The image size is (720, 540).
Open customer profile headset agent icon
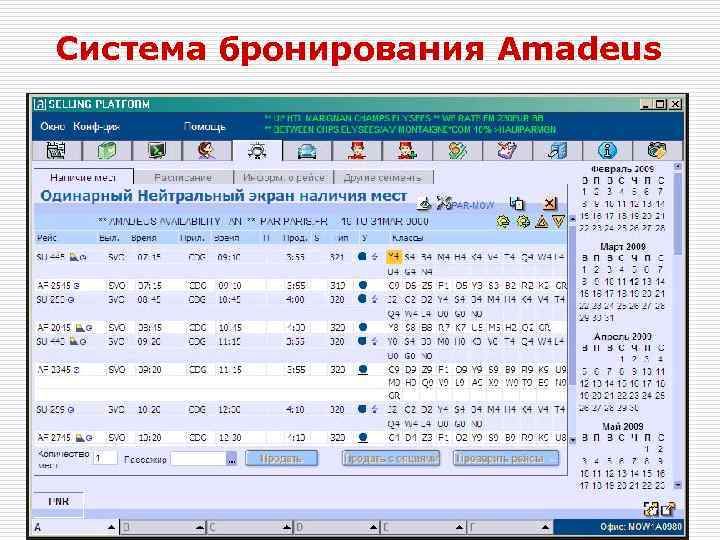click(207, 150)
